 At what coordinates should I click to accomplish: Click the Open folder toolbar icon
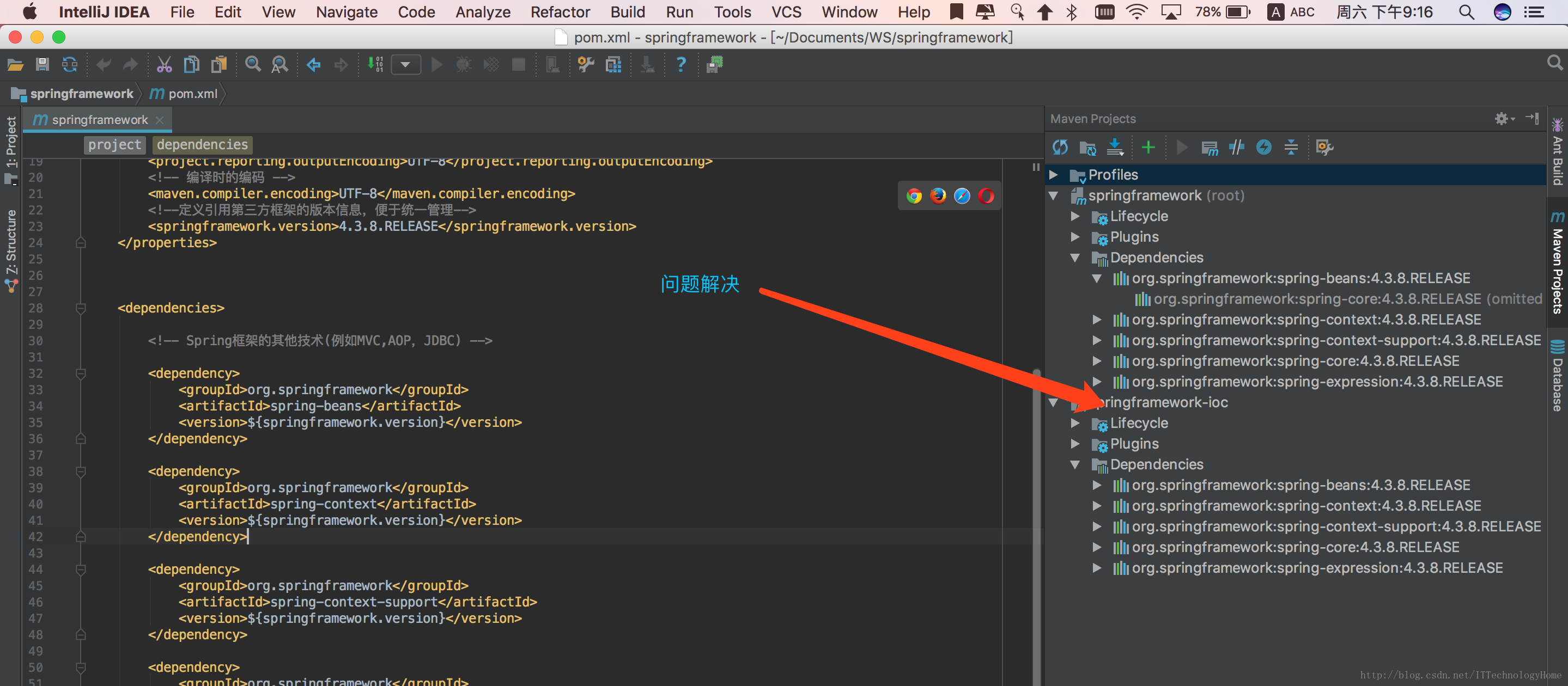click(15, 64)
